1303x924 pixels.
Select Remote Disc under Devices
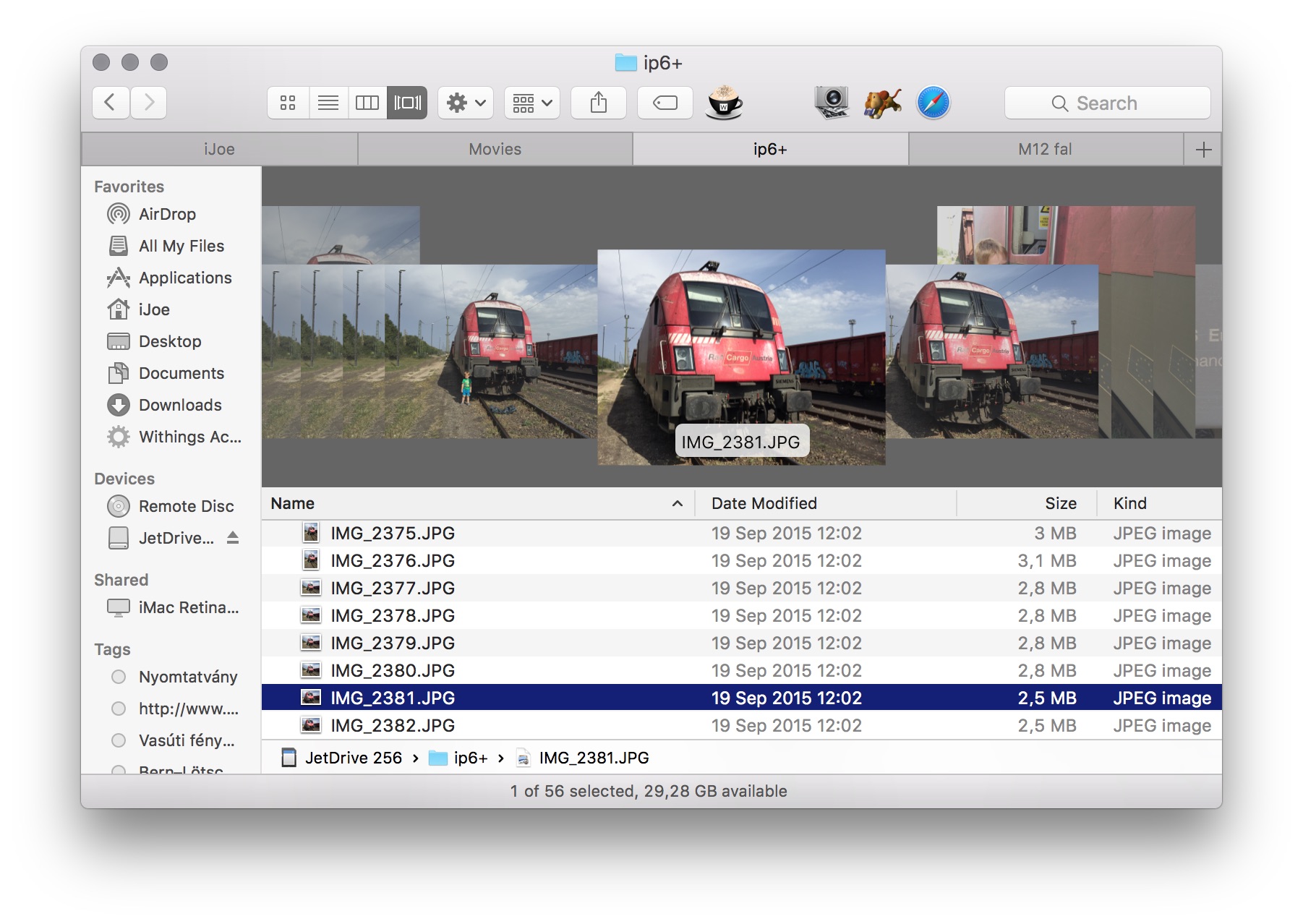click(171, 506)
